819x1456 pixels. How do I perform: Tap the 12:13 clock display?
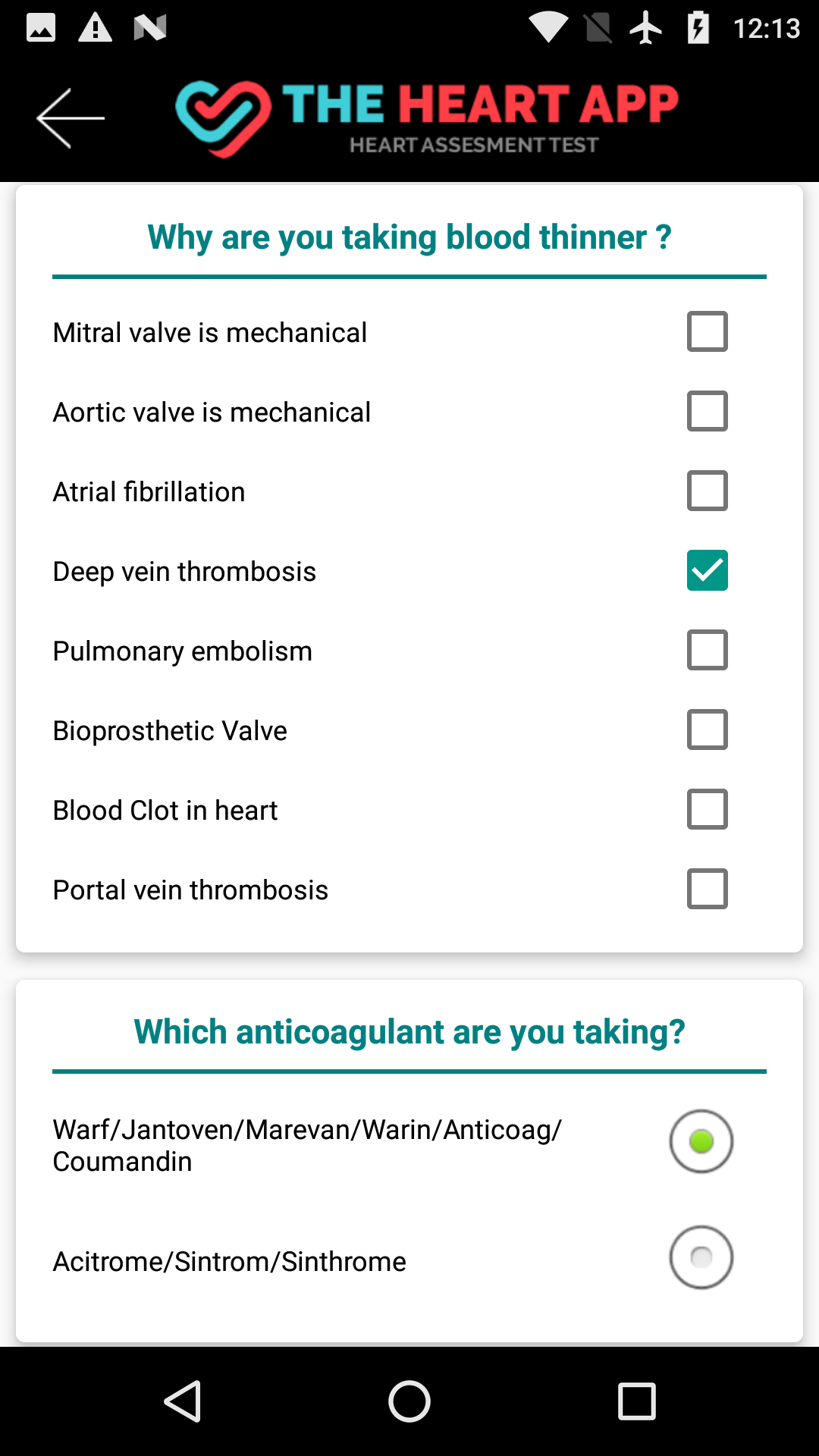(x=767, y=28)
